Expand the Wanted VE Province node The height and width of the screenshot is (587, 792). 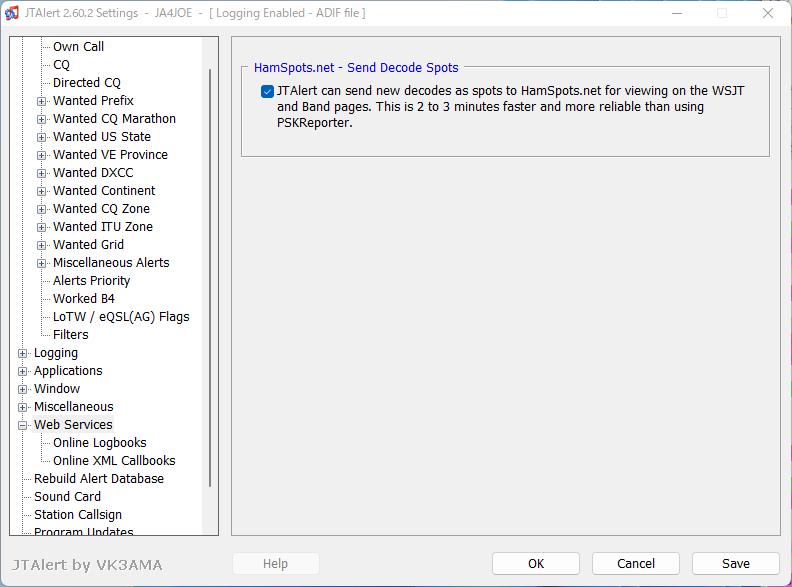pyautogui.click(x=42, y=156)
